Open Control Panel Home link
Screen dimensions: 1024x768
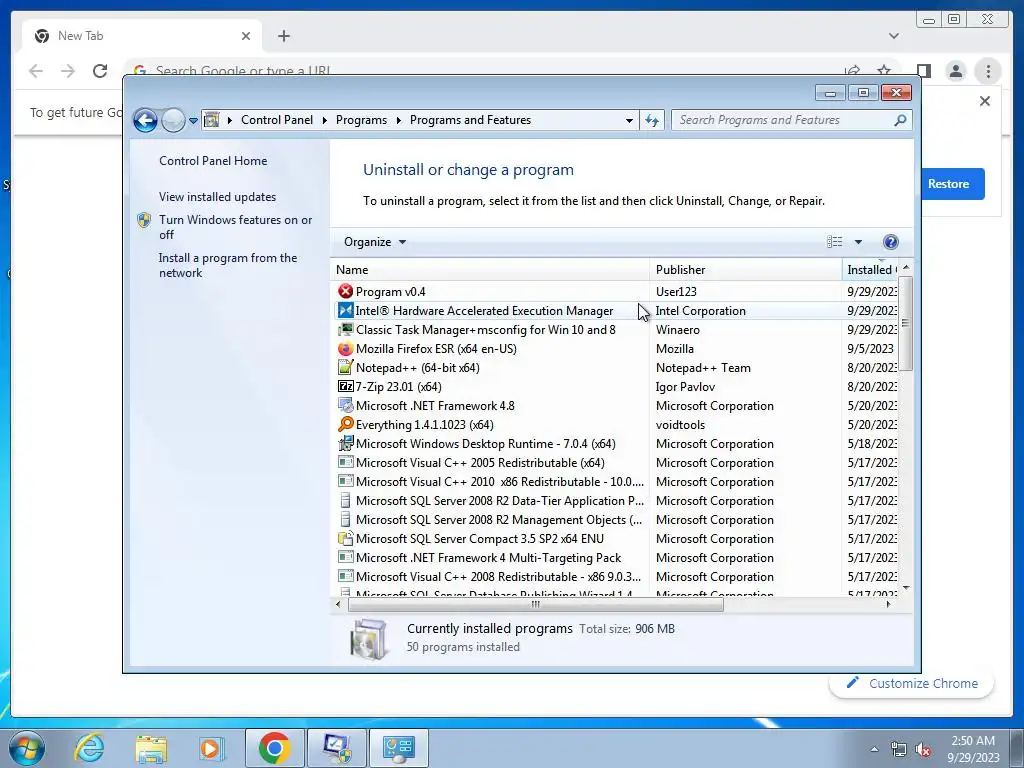point(213,161)
